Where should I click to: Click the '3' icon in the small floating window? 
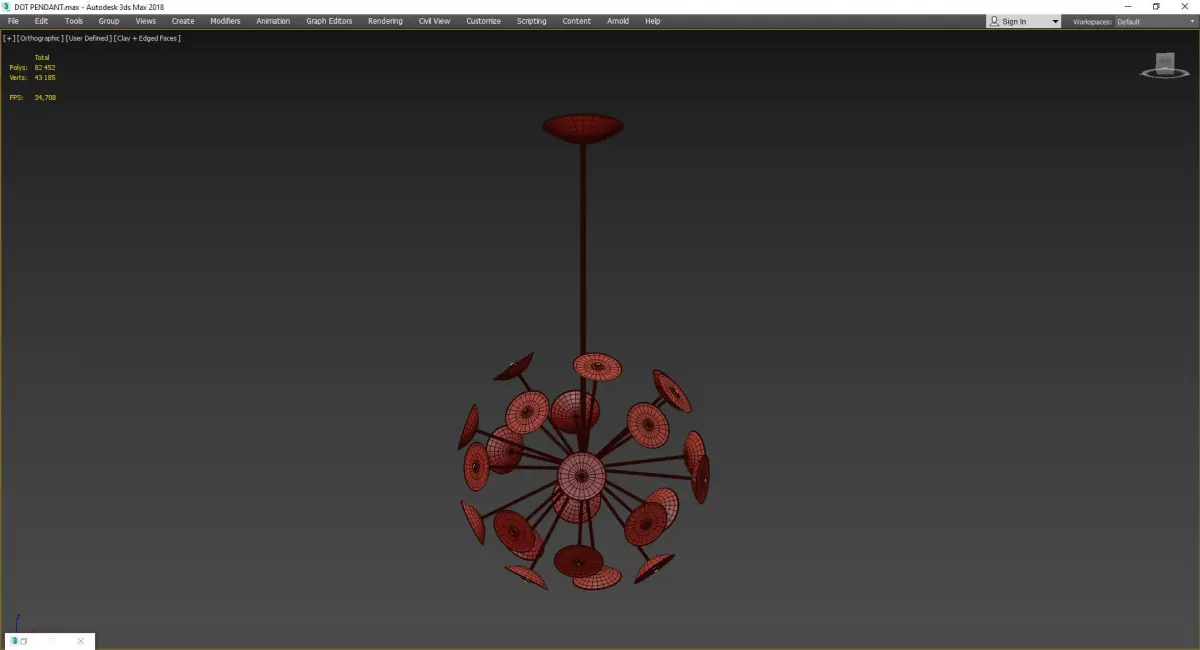tap(14, 641)
